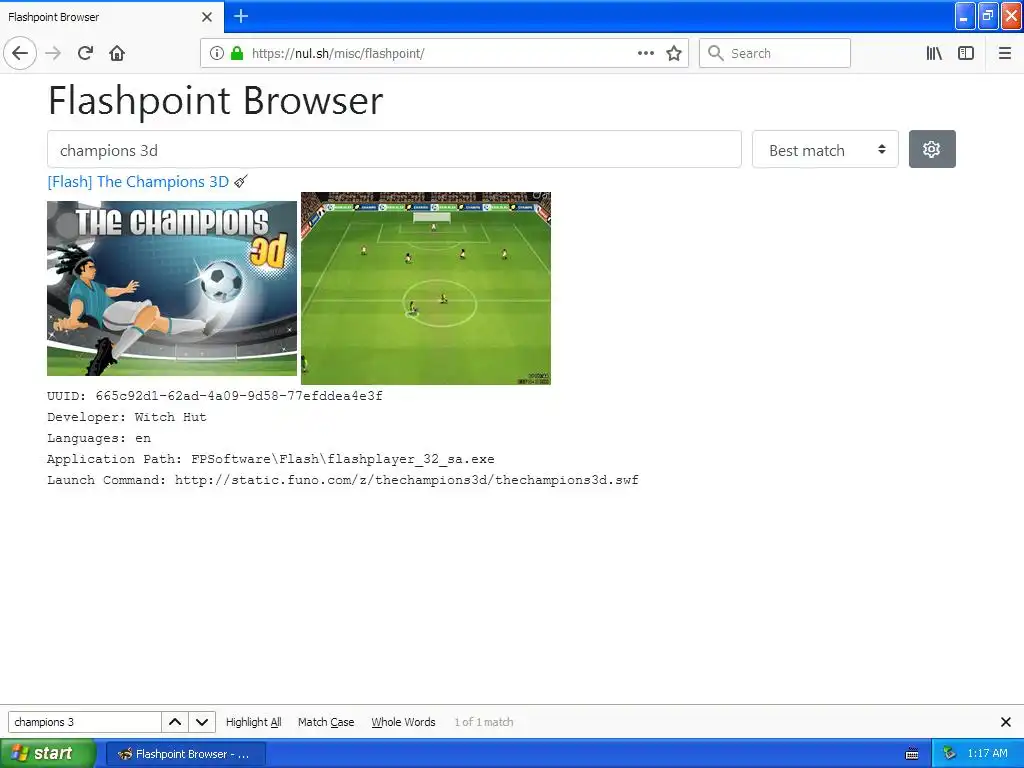Viewport: 1024px width, 768px height.
Task: Open the Best match sort dropdown
Action: [x=825, y=150]
